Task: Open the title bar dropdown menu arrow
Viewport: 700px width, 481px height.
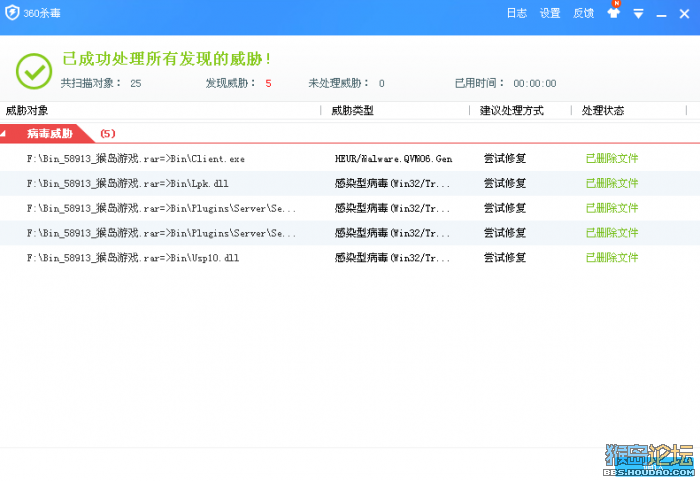Action: coord(638,14)
